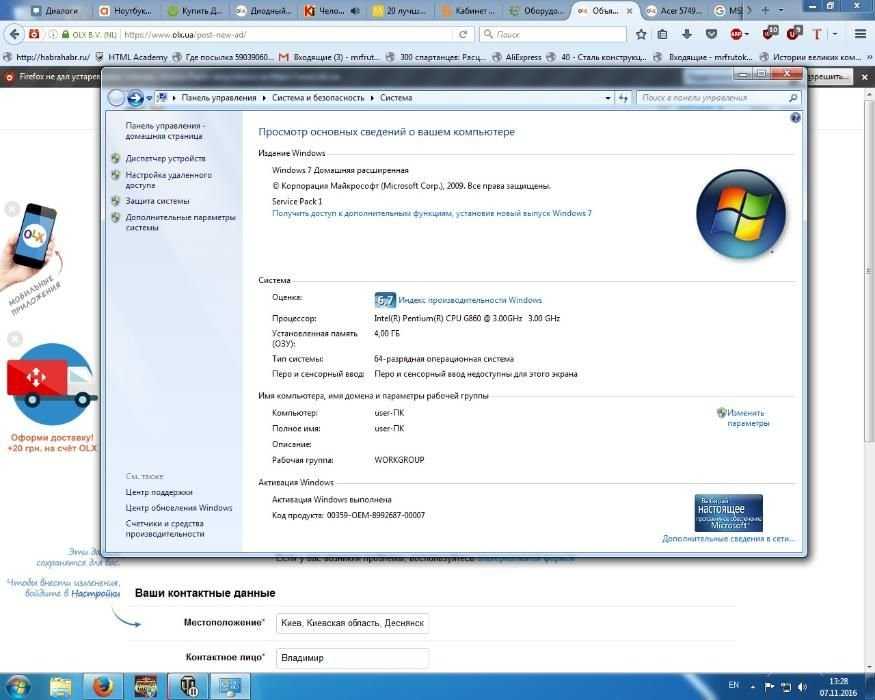The height and width of the screenshot is (700, 875).
Task: Open Дополнительные параметры системы link
Action: pos(180,222)
